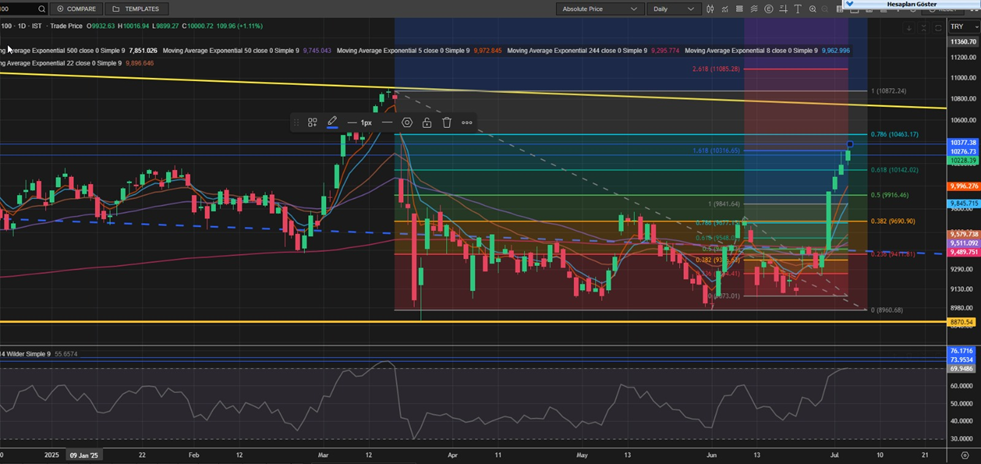Expand the Absolute Price dropdown
The image size is (981, 464).
(599, 9)
